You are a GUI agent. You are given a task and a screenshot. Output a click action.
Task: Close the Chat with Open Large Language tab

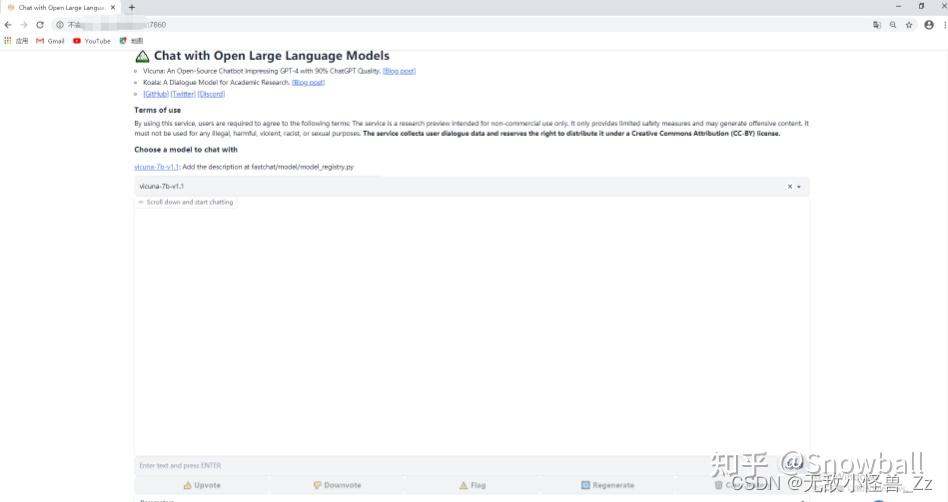(113, 8)
